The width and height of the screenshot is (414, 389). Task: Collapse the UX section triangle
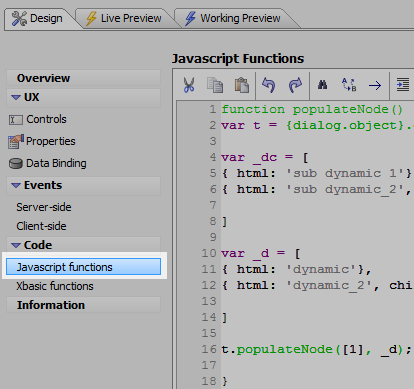16,97
